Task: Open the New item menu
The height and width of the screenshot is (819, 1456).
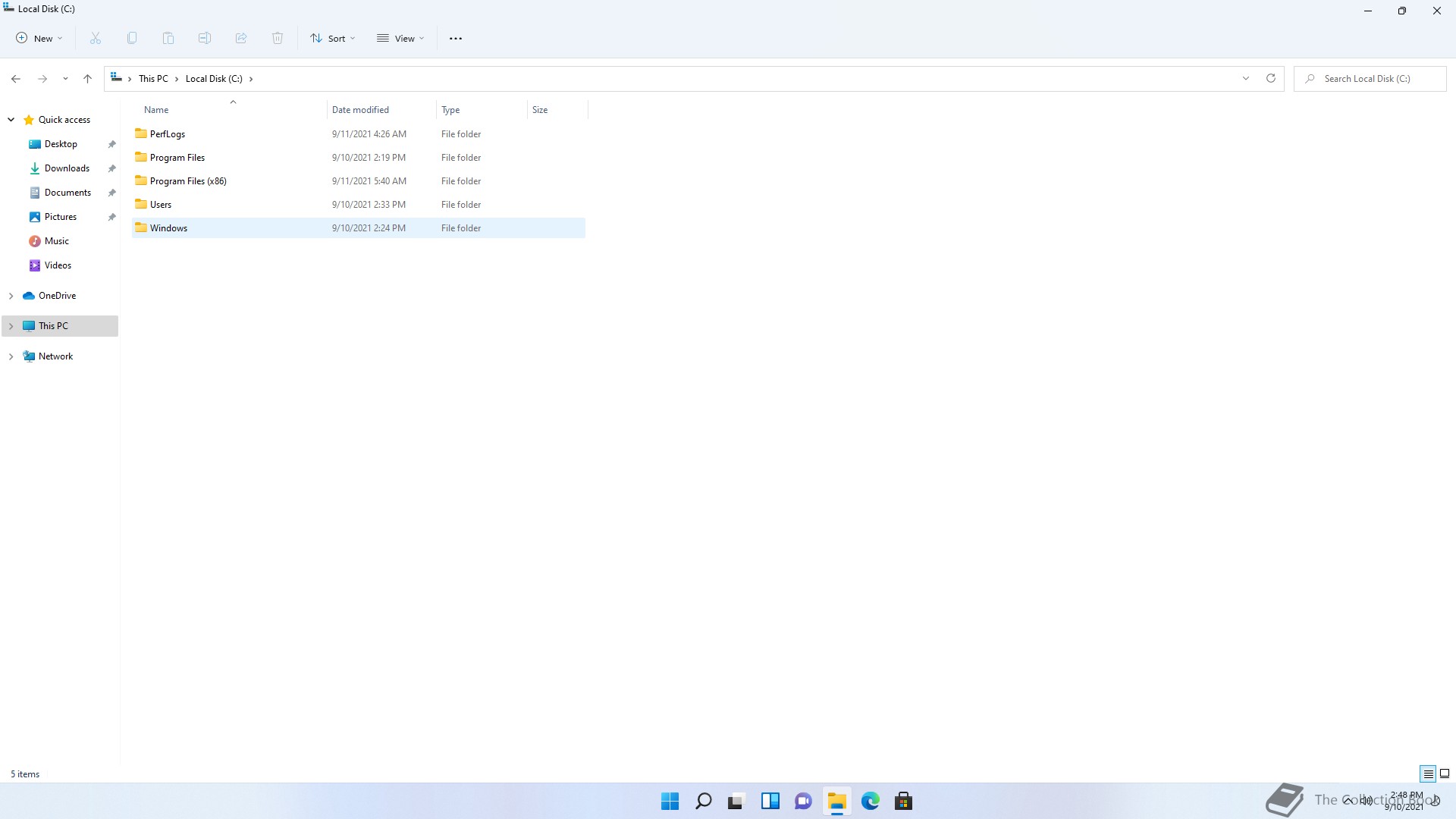Action: pyautogui.click(x=39, y=39)
